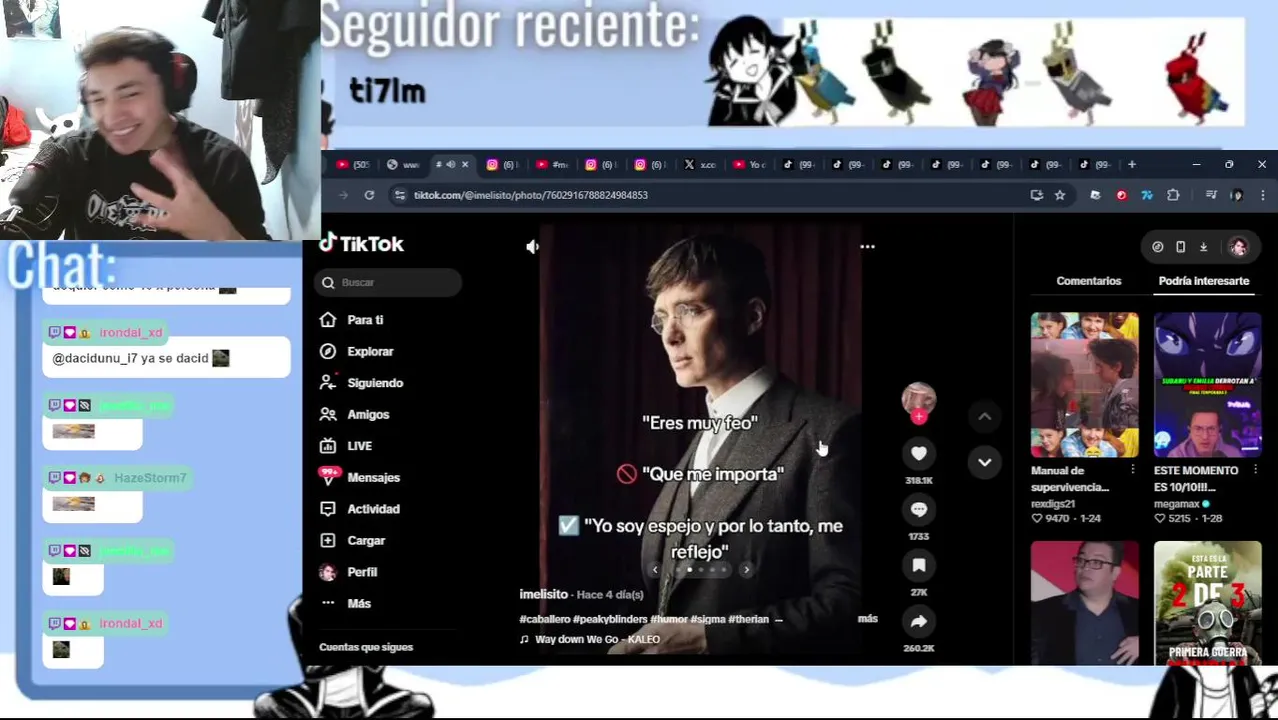Open comments via the speech bubble icon
Image resolution: width=1278 pixels, height=720 pixels.
tap(918, 510)
